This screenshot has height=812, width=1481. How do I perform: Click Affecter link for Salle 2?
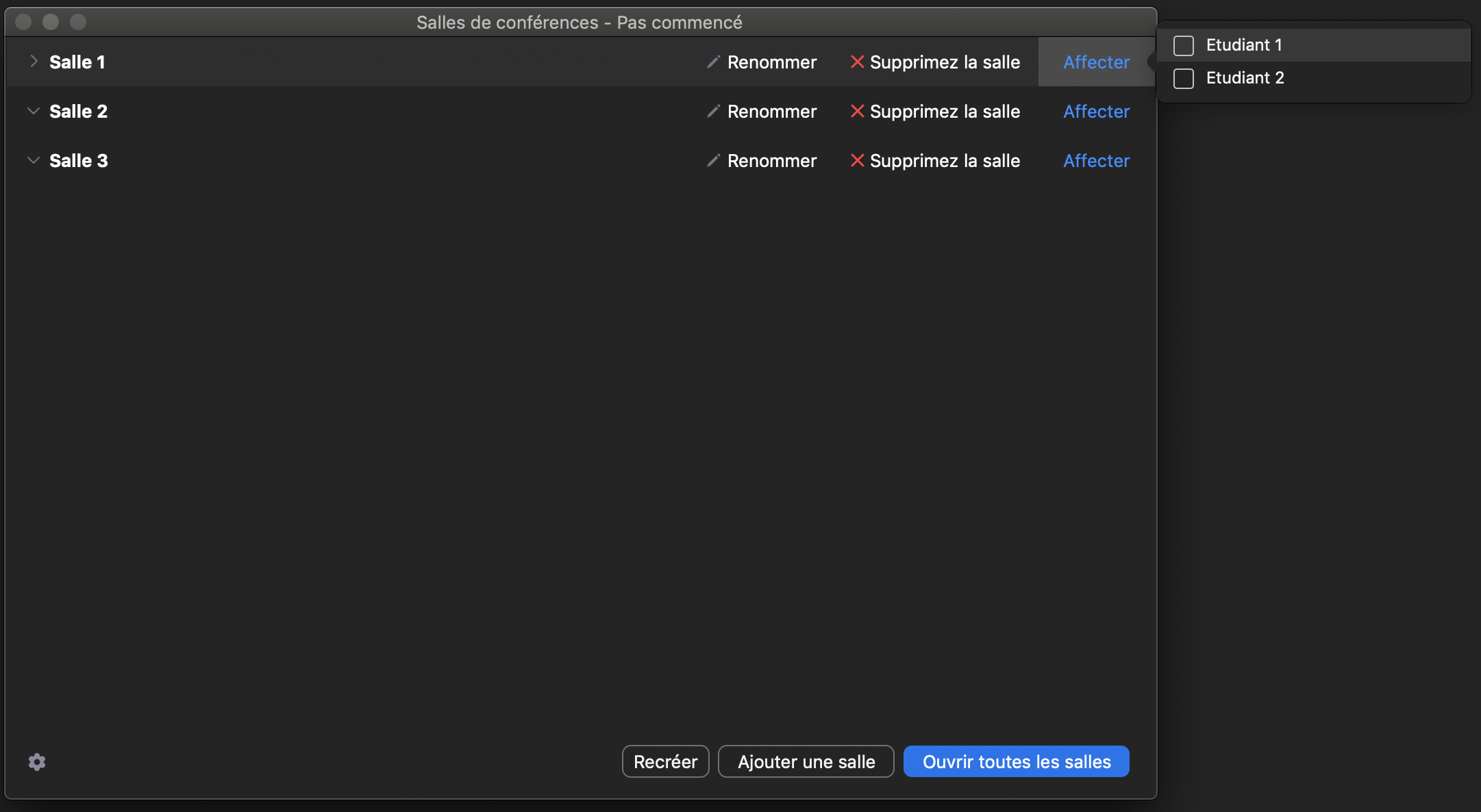1096,111
